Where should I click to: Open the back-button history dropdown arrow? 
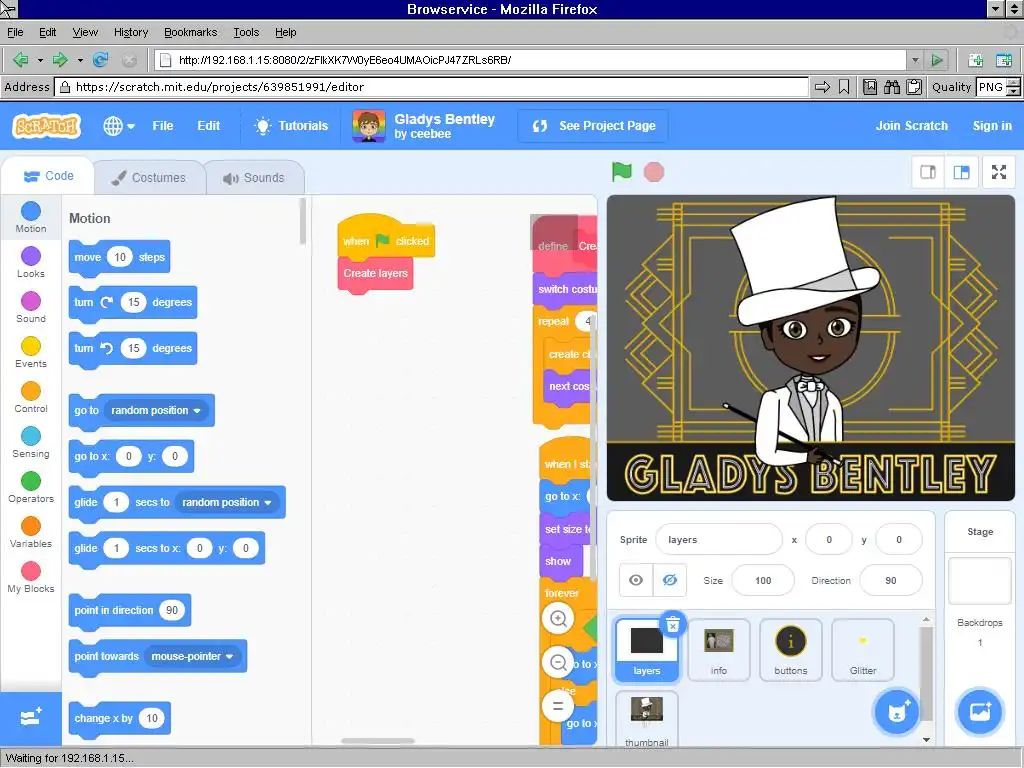tap(40, 60)
